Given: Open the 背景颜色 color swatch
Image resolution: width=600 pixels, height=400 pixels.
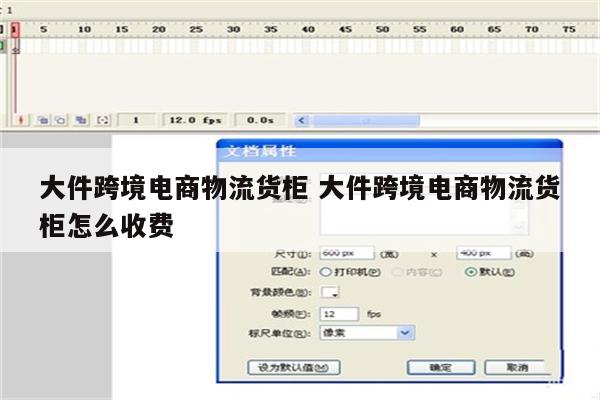Looking at the screenshot, I should pos(330,292).
